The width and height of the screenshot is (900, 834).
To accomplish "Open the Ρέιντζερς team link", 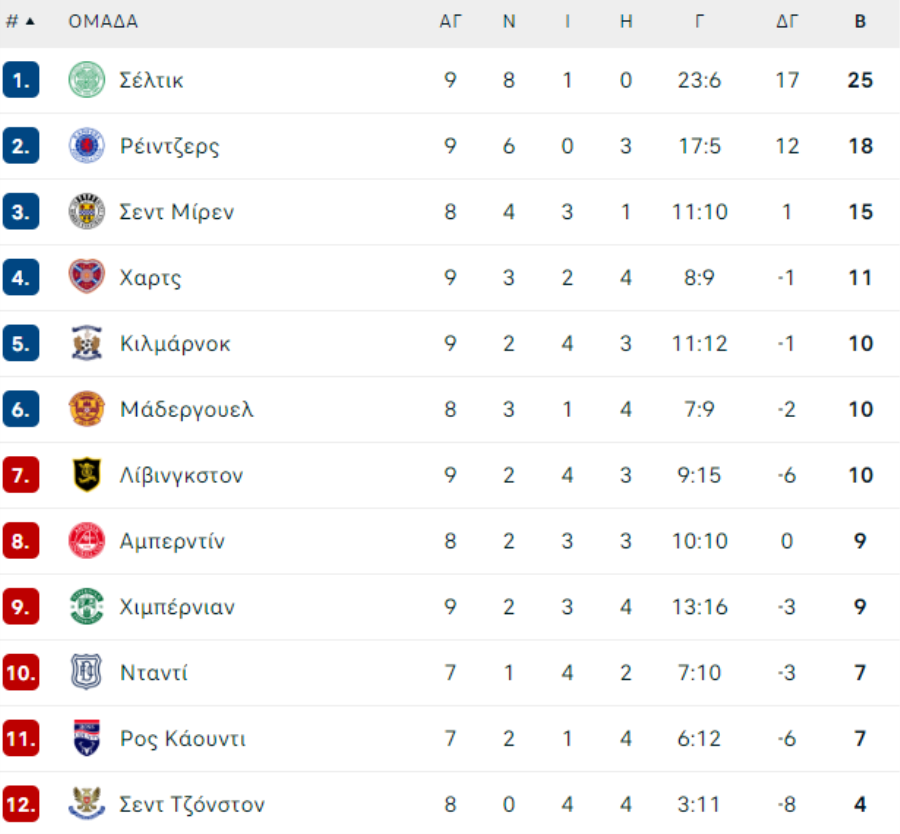I will pos(169,146).
